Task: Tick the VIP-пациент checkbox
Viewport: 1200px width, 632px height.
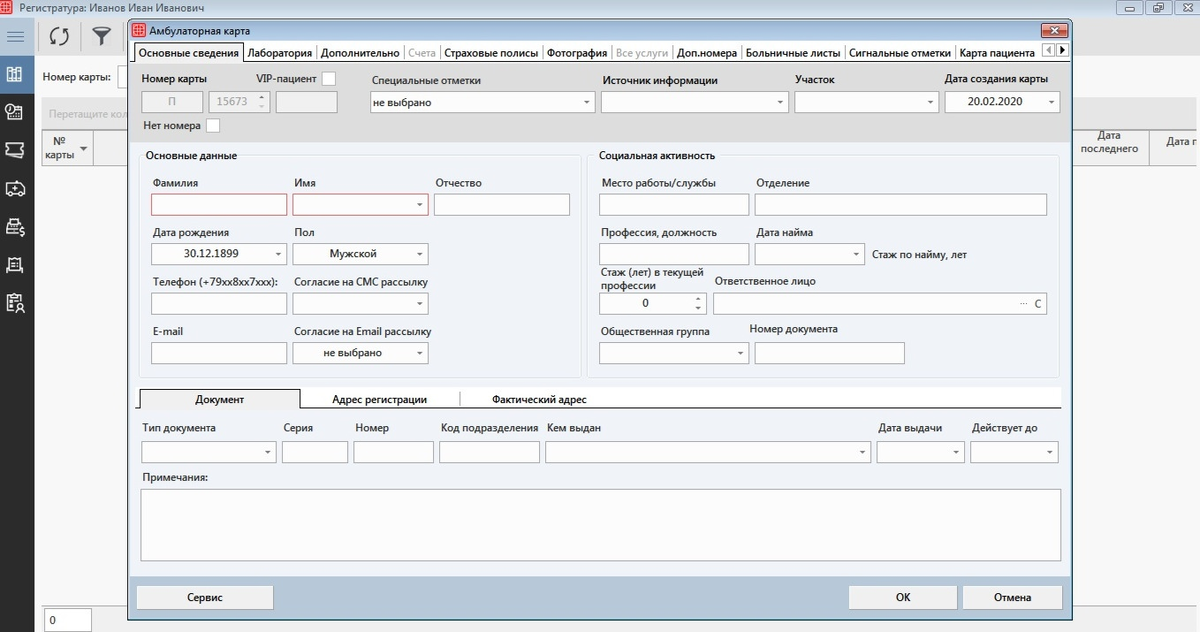Action: 328,79
